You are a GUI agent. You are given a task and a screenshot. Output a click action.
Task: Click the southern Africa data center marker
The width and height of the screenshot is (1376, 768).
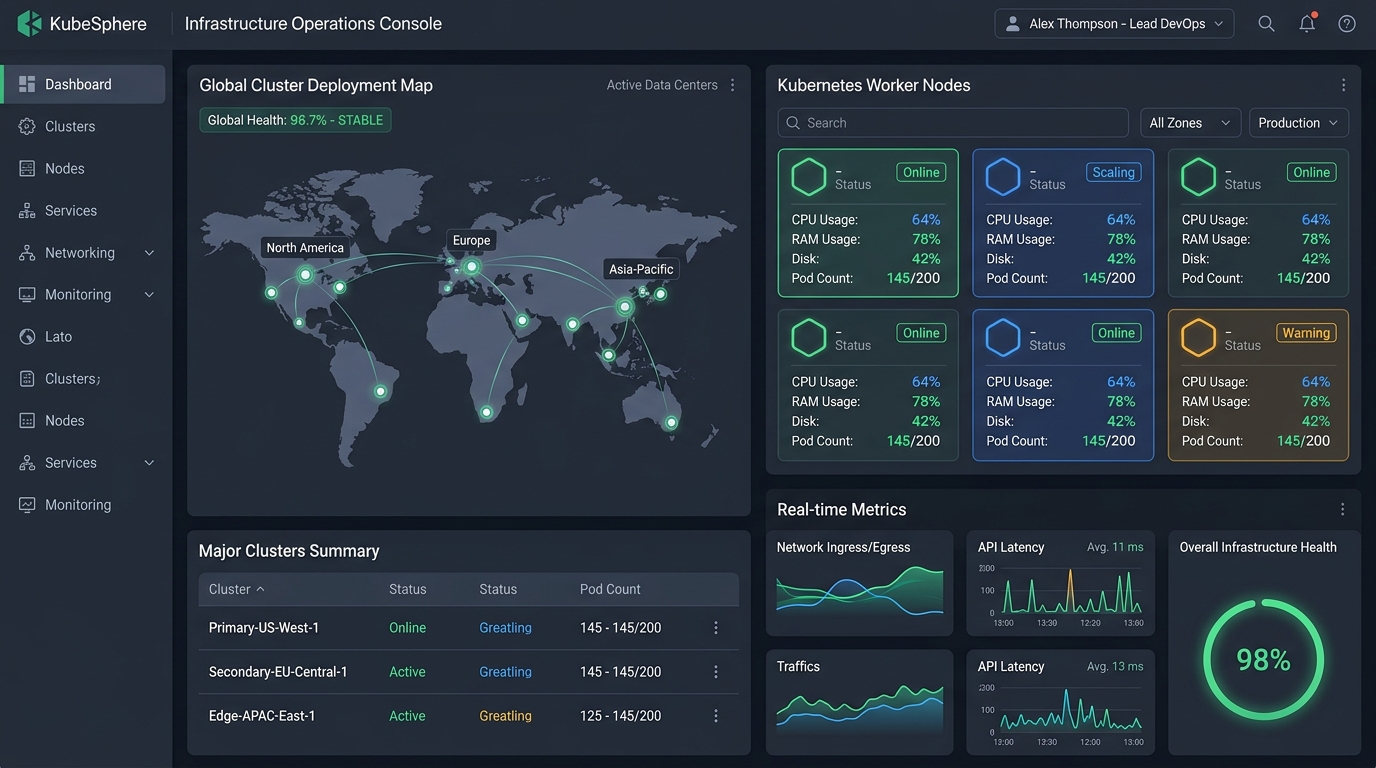point(486,412)
